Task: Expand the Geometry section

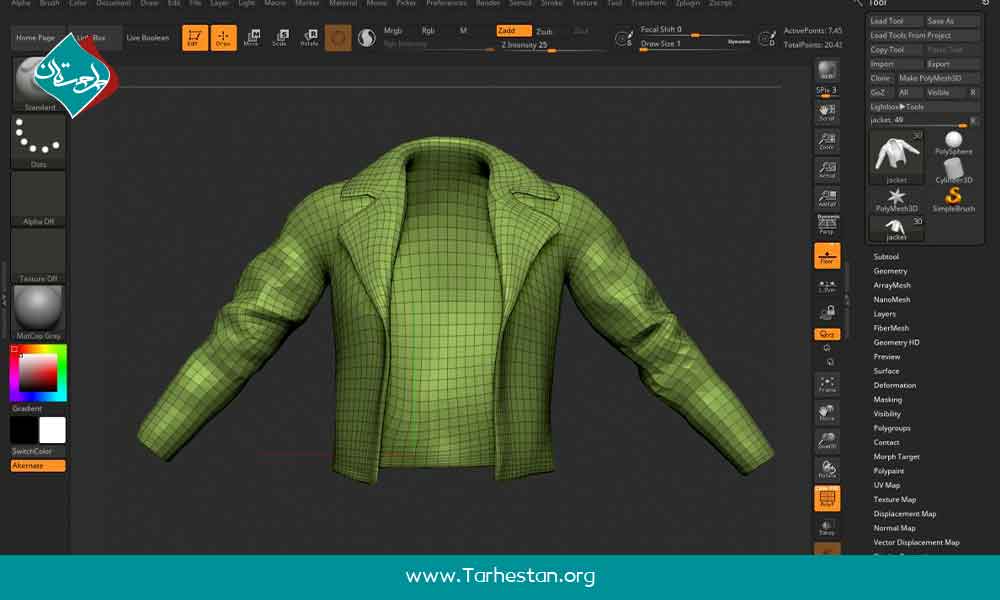Action: point(890,271)
